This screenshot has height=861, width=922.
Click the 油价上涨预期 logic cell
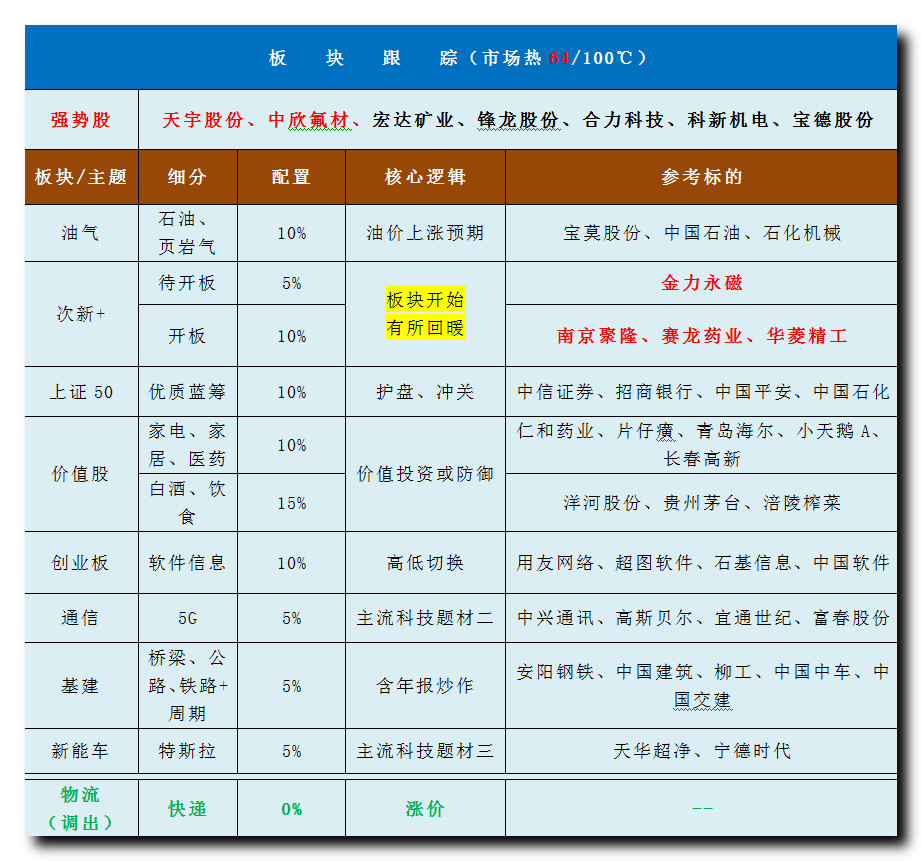pyautogui.click(x=425, y=233)
